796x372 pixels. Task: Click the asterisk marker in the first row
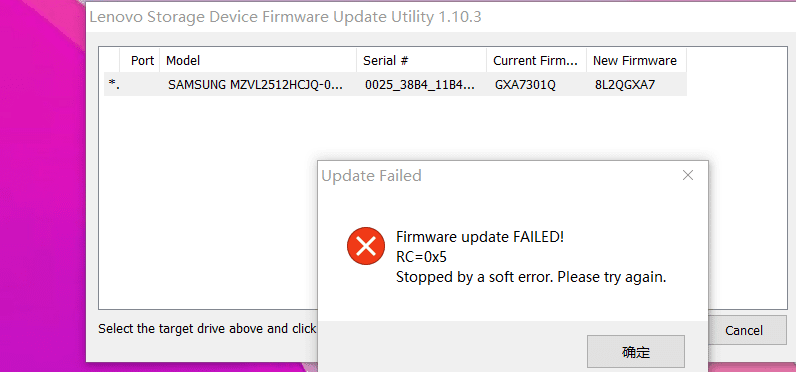pos(114,85)
